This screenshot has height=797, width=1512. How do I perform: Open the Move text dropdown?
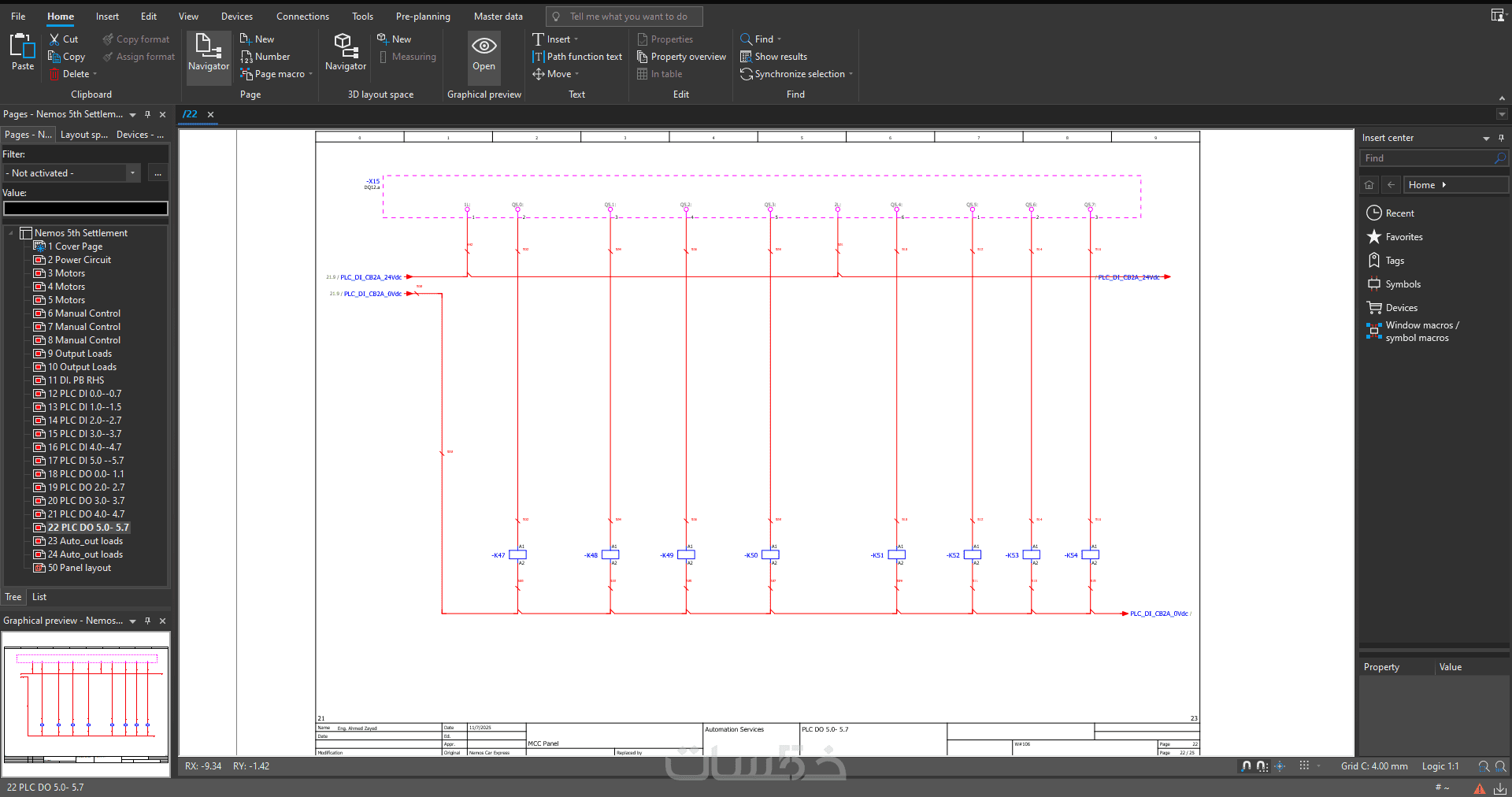[x=576, y=74]
